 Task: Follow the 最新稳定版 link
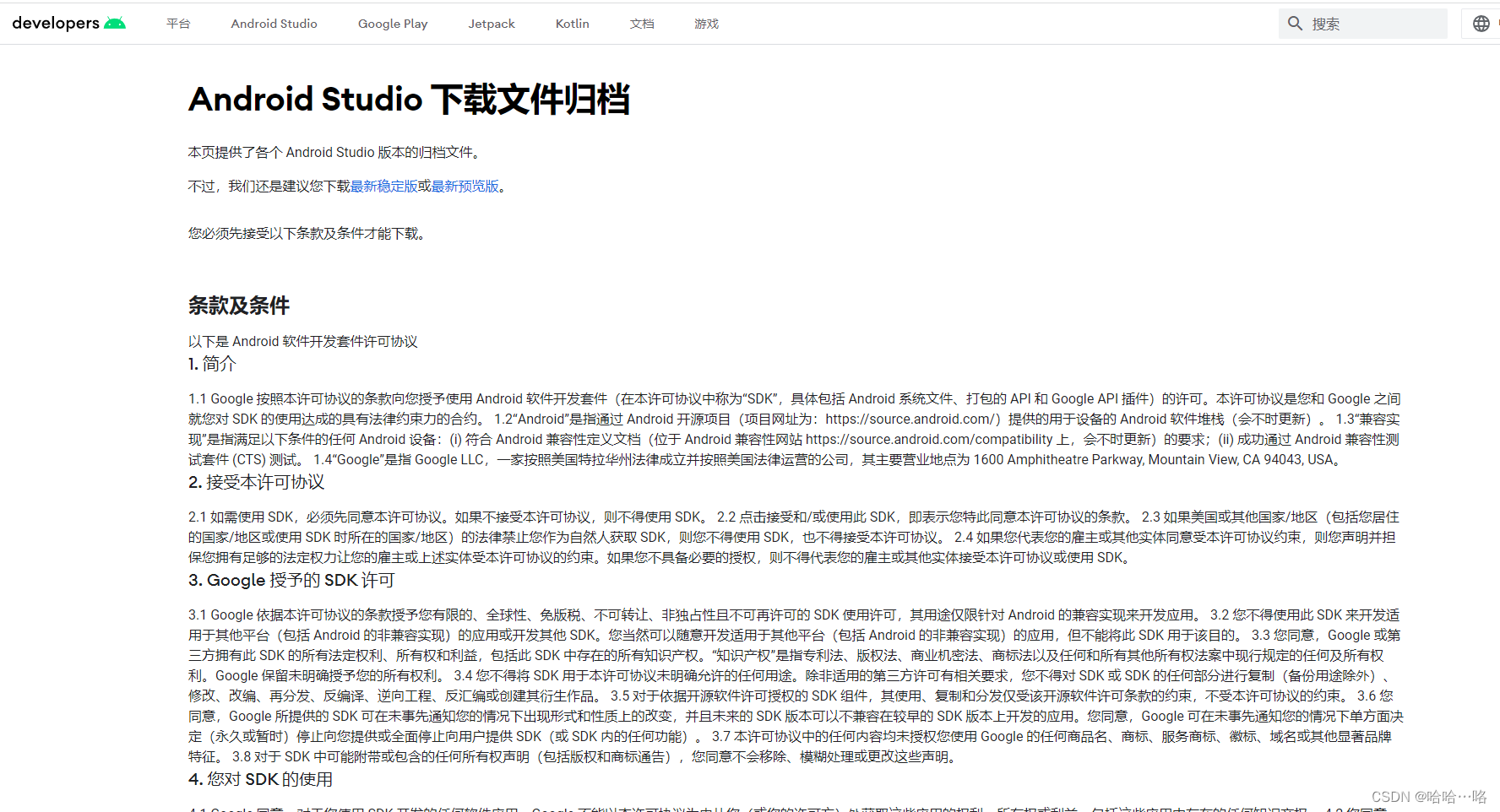383,187
